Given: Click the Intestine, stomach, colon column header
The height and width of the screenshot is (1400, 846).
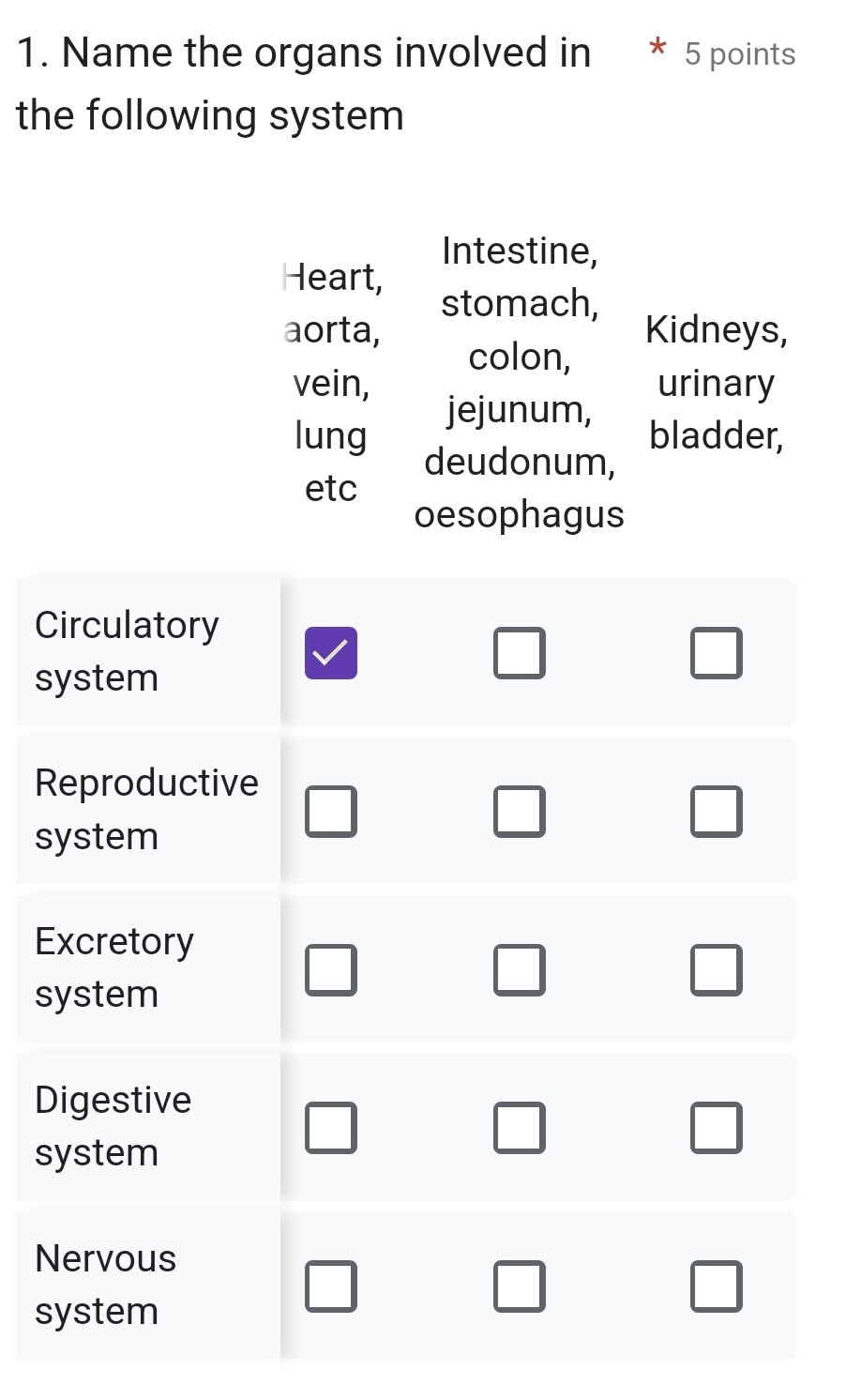Looking at the screenshot, I should click(520, 382).
